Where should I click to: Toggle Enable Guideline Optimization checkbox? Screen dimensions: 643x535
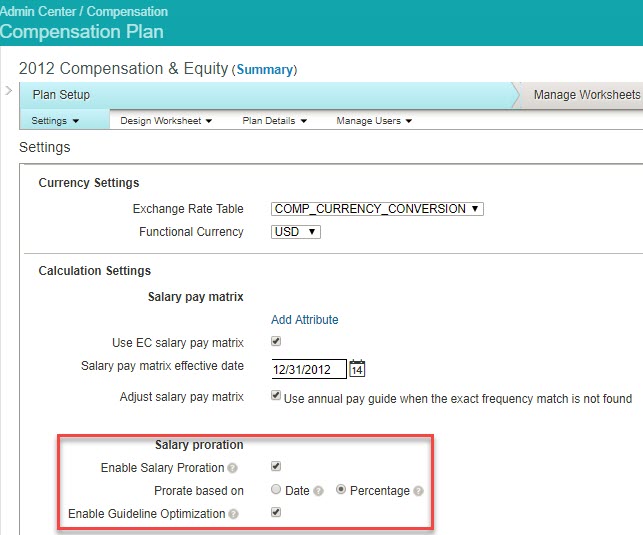276,512
